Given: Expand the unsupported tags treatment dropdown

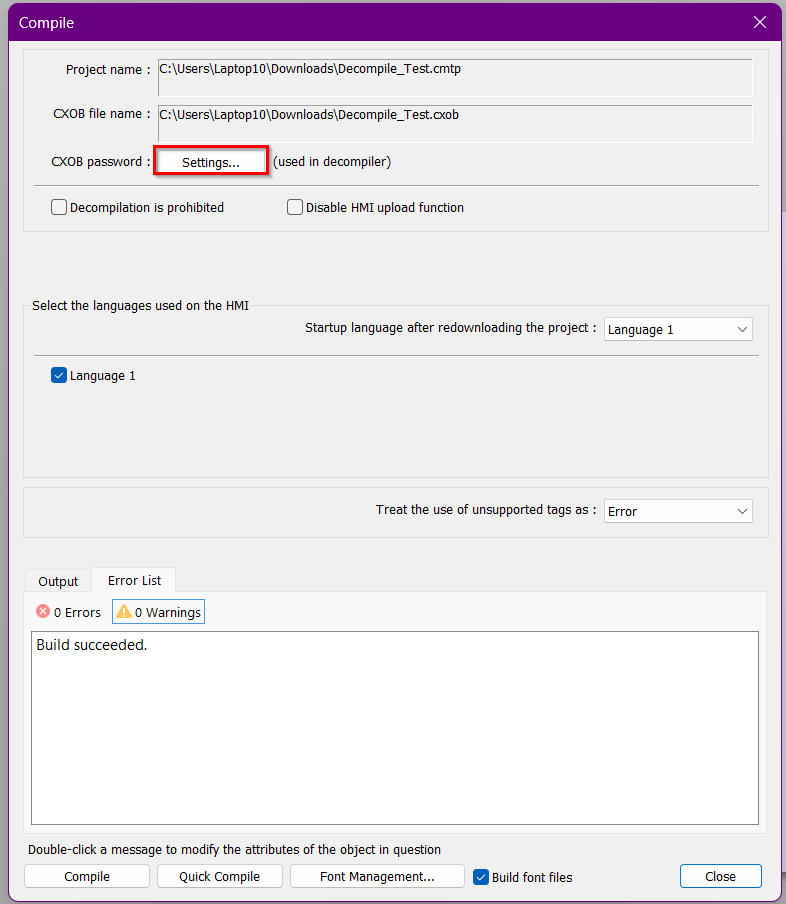Looking at the screenshot, I should point(678,511).
